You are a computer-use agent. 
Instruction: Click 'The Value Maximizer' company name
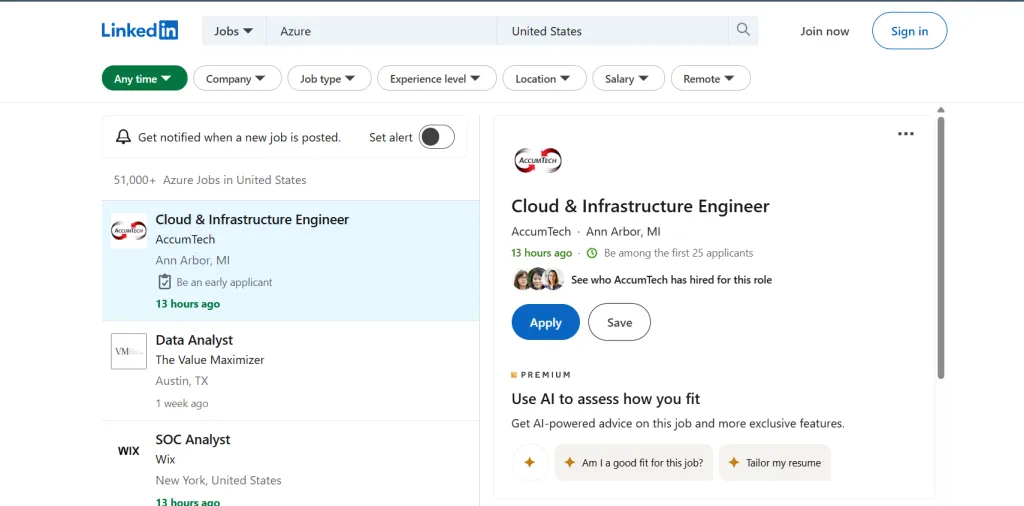(210, 360)
